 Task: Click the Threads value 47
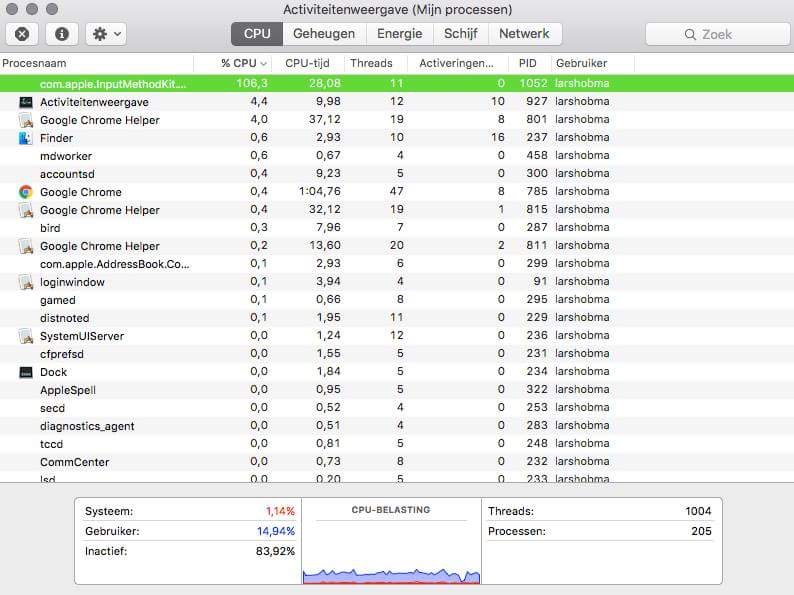[396, 191]
